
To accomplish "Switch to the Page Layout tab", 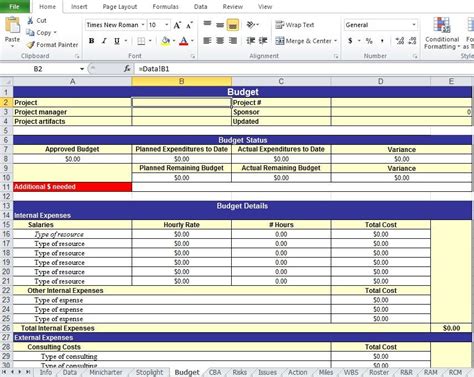I will click(120, 7).
